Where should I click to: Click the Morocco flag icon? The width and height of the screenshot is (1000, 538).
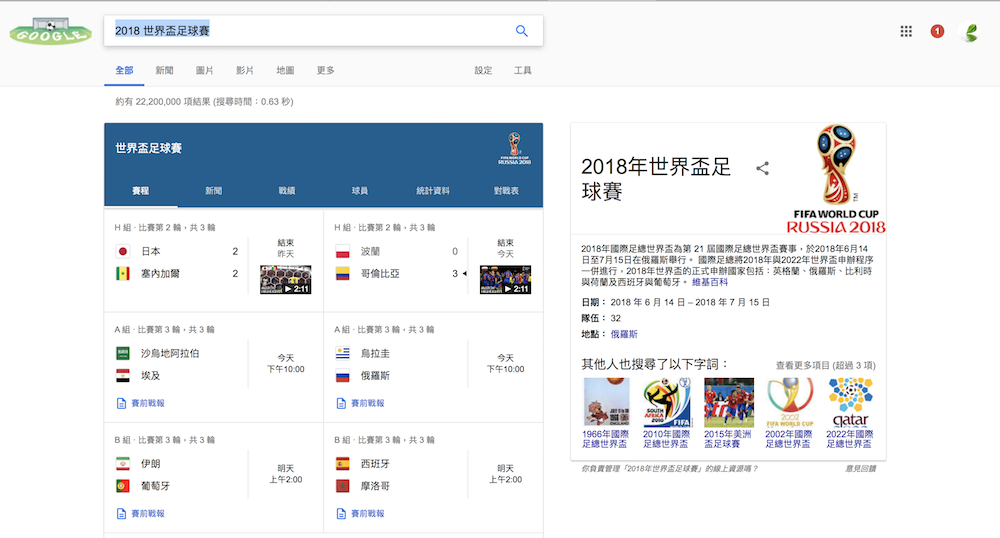pyautogui.click(x=342, y=486)
